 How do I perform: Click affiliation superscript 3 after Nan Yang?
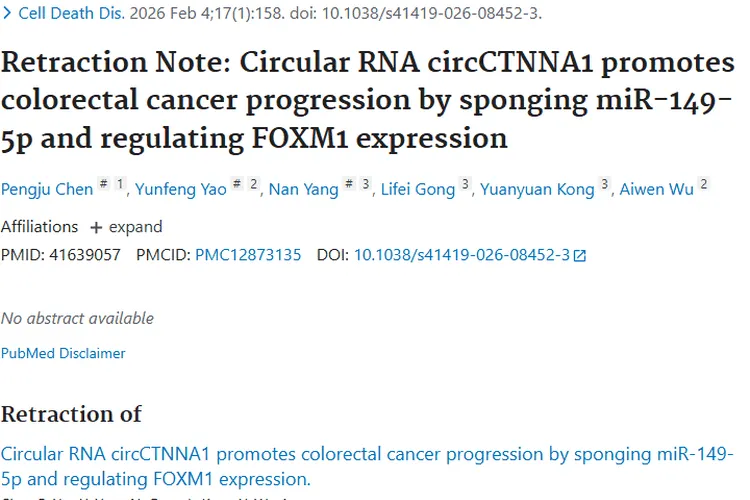pyautogui.click(x=366, y=185)
